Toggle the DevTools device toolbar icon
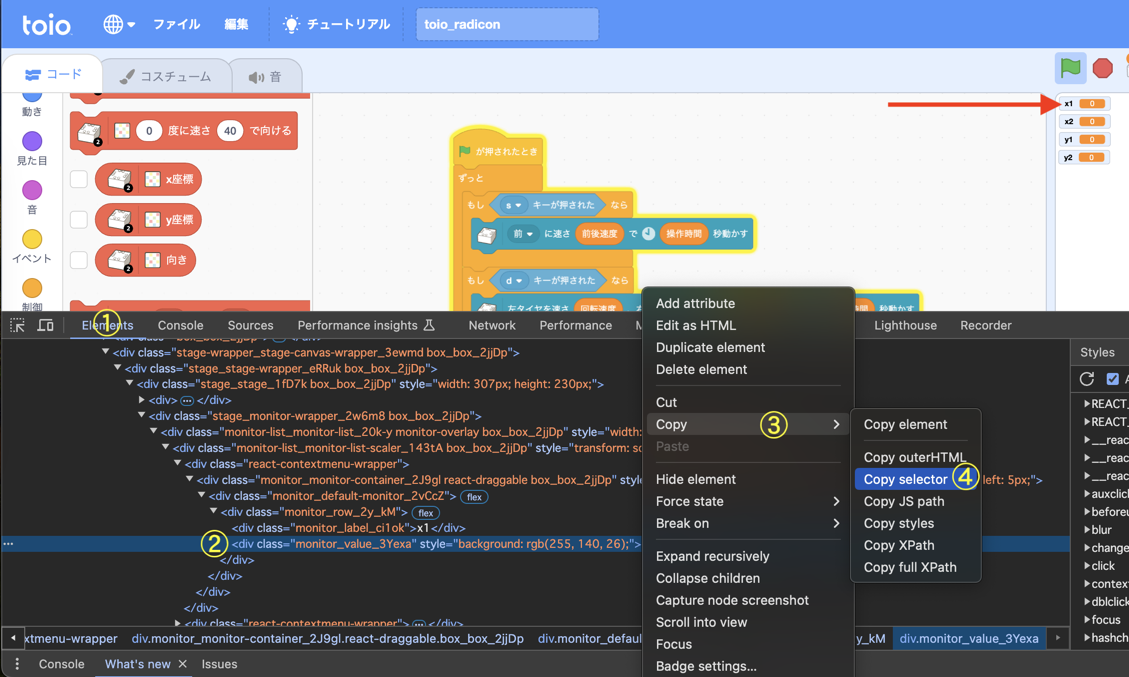1129x677 pixels. [45, 326]
